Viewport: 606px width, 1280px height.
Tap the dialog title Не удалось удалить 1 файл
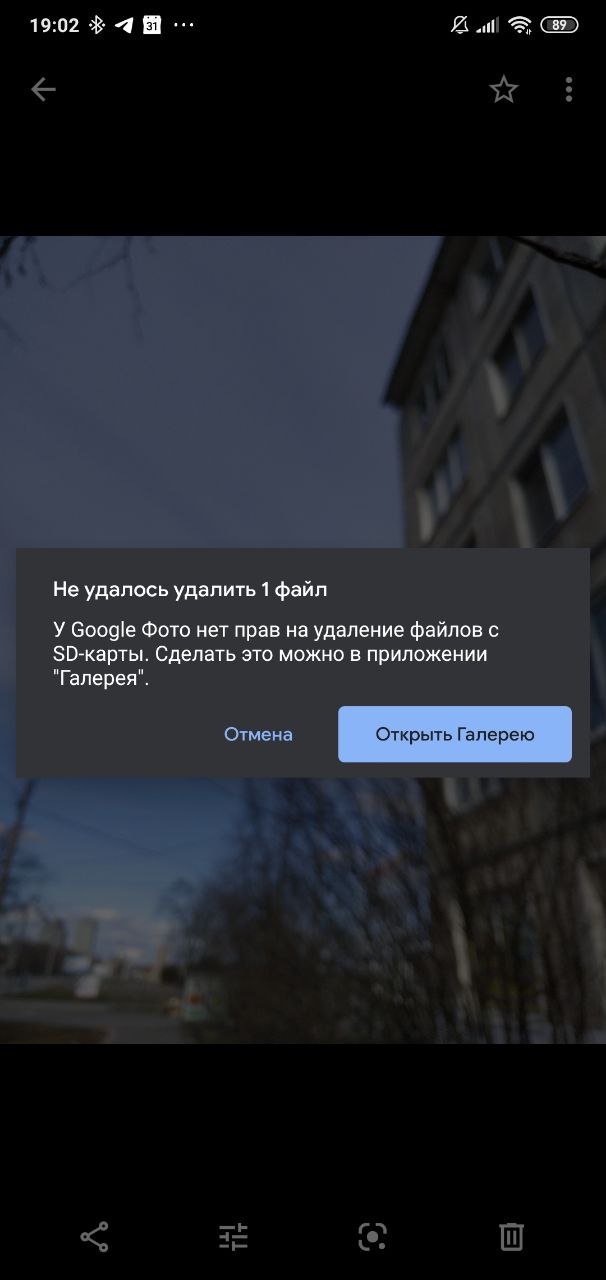190,589
